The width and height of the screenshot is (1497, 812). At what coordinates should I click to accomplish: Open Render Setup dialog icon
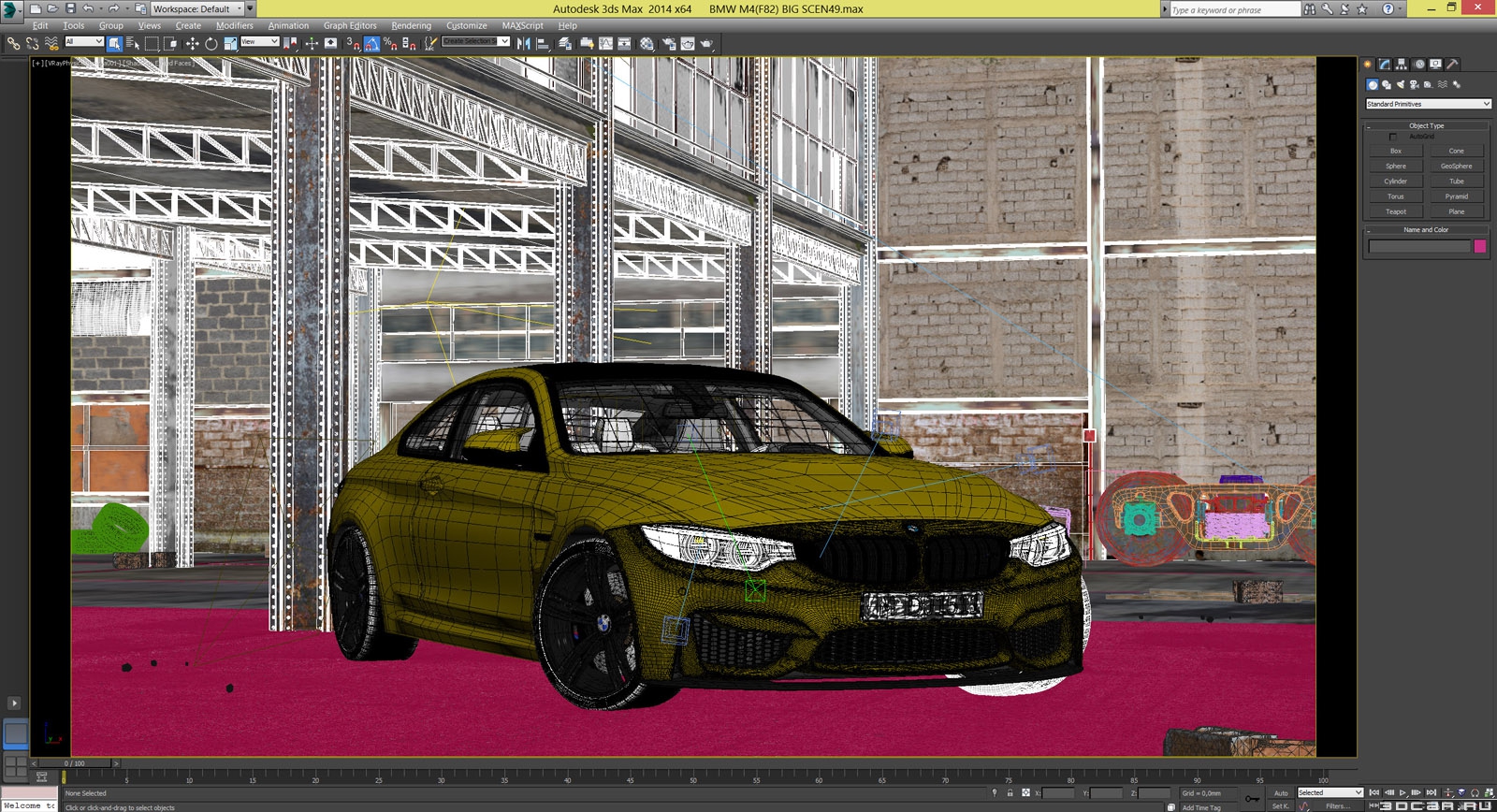pyautogui.click(x=669, y=43)
